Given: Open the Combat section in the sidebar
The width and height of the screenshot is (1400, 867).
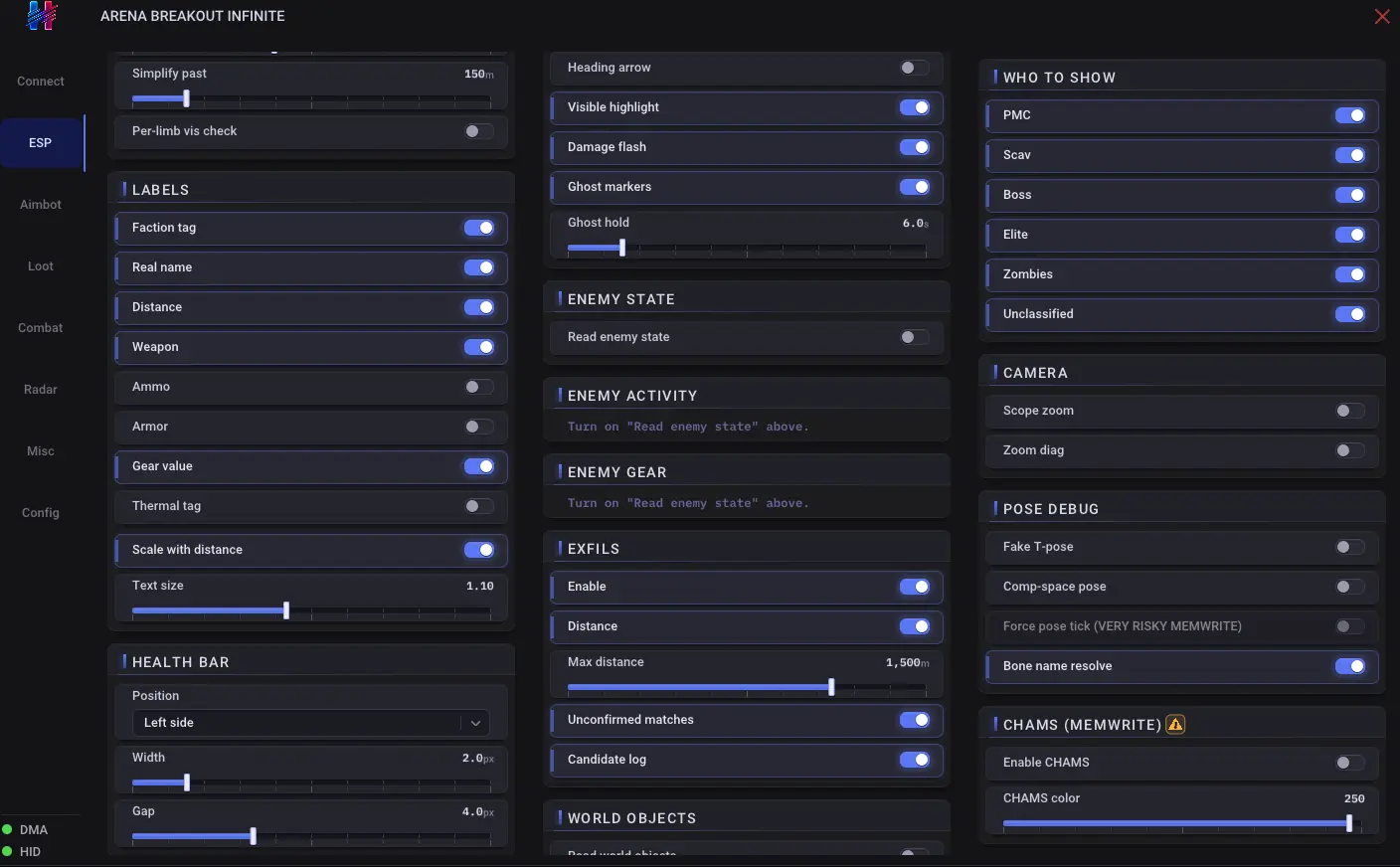Looking at the screenshot, I should click(x=41, y=328).
